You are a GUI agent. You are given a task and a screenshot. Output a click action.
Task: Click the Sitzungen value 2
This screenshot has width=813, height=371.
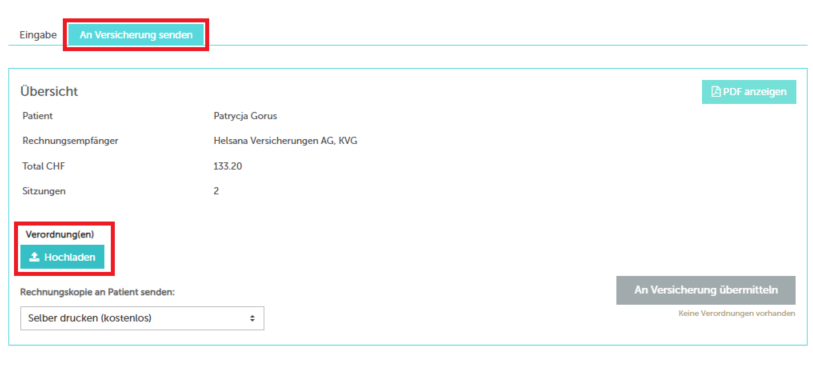coord(216,191)
